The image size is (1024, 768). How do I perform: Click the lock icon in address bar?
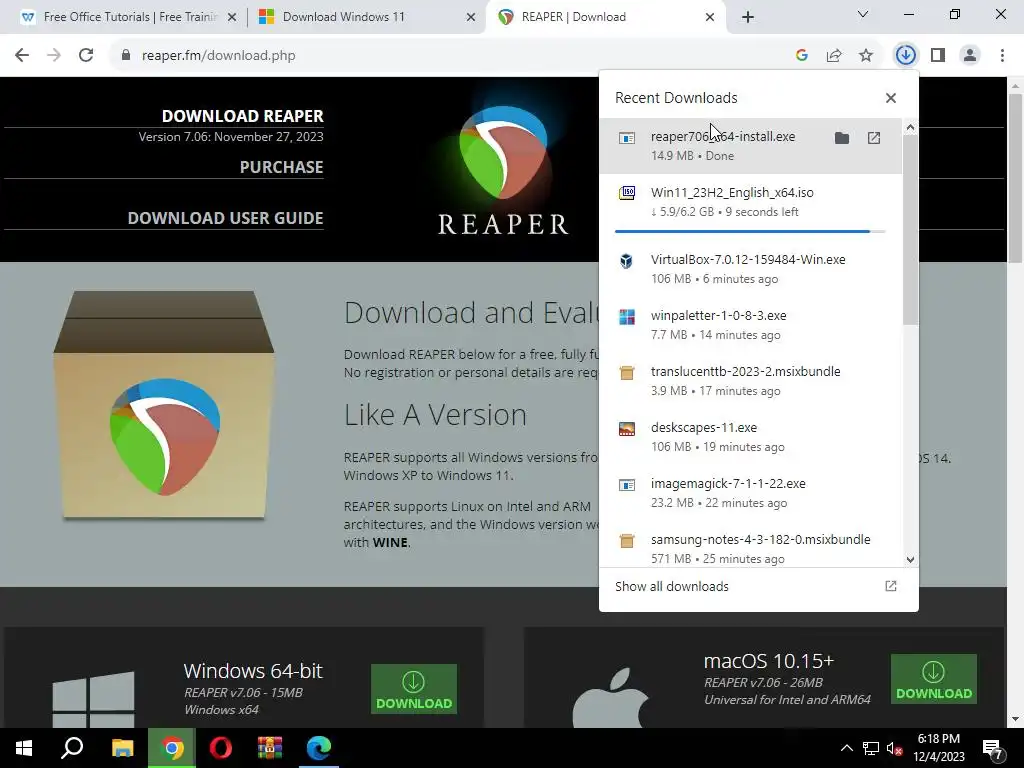coord(125,56)
